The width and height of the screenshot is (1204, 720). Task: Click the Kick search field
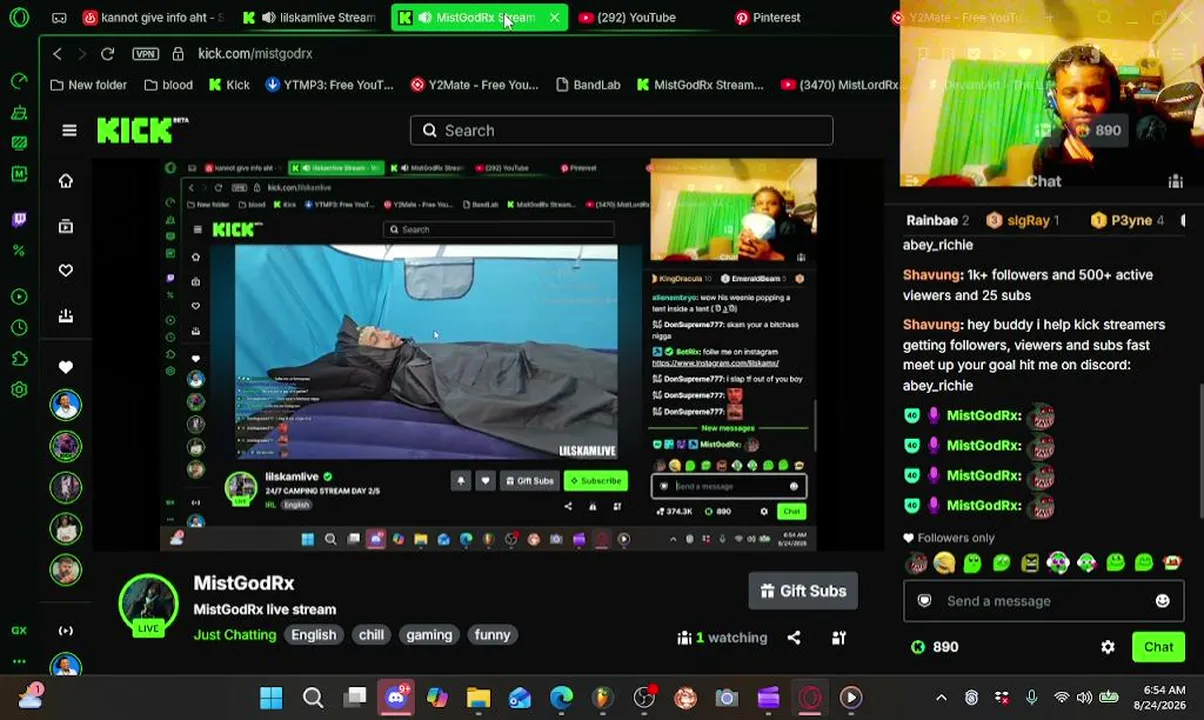point(621,130)
